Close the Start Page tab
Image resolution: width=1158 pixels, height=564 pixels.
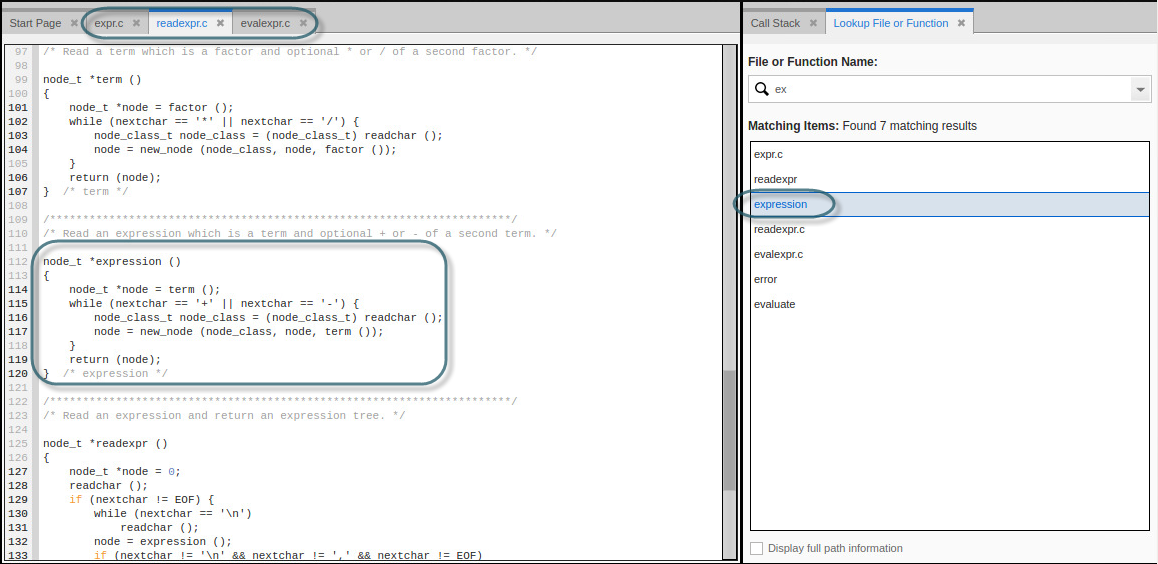click(74, 23)
